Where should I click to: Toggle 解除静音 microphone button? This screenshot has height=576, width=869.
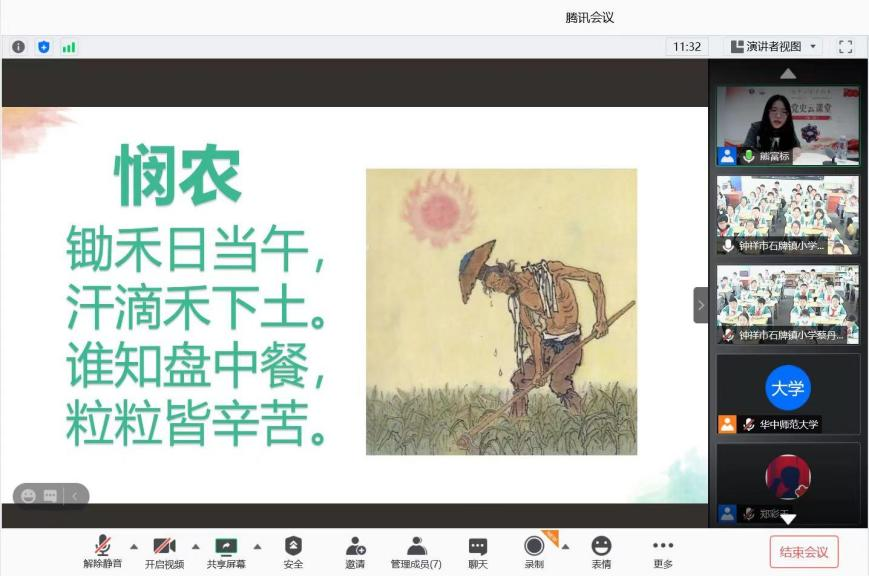coord(103,552)
